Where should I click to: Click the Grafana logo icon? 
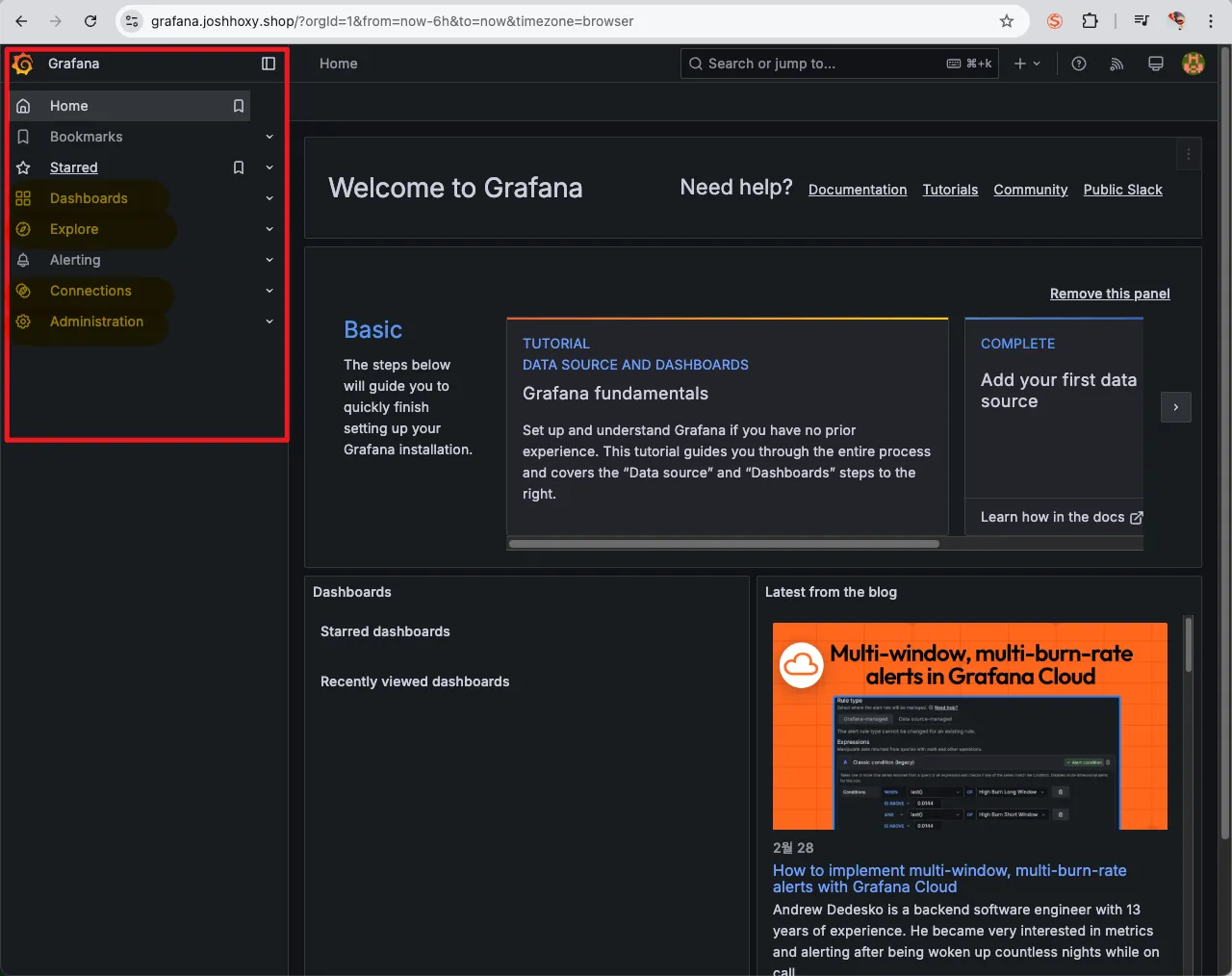pos(23,64)
